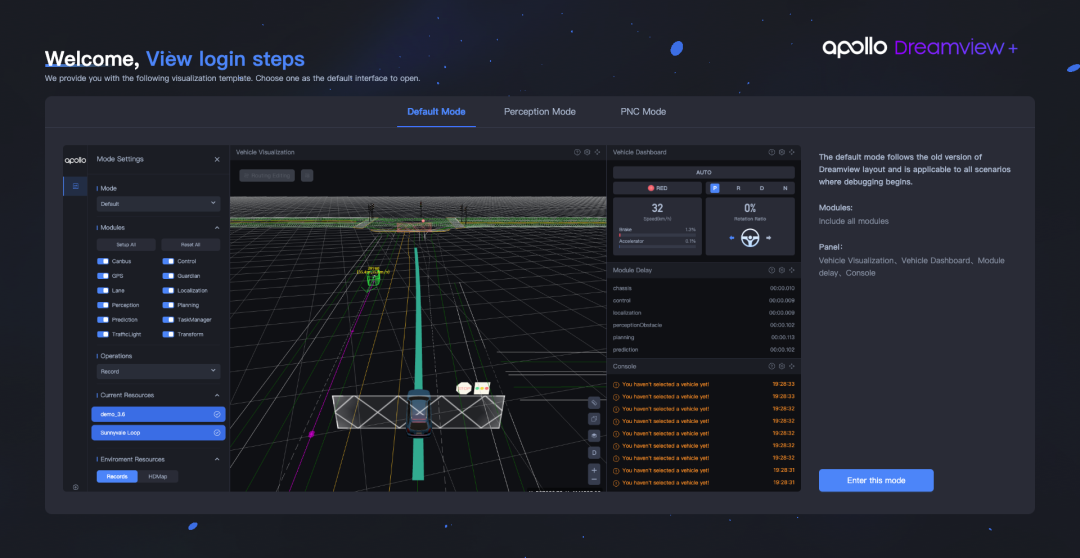The image size is (1080, 558).
Task: Toggle the Canbus module switch
Action: 103,261
